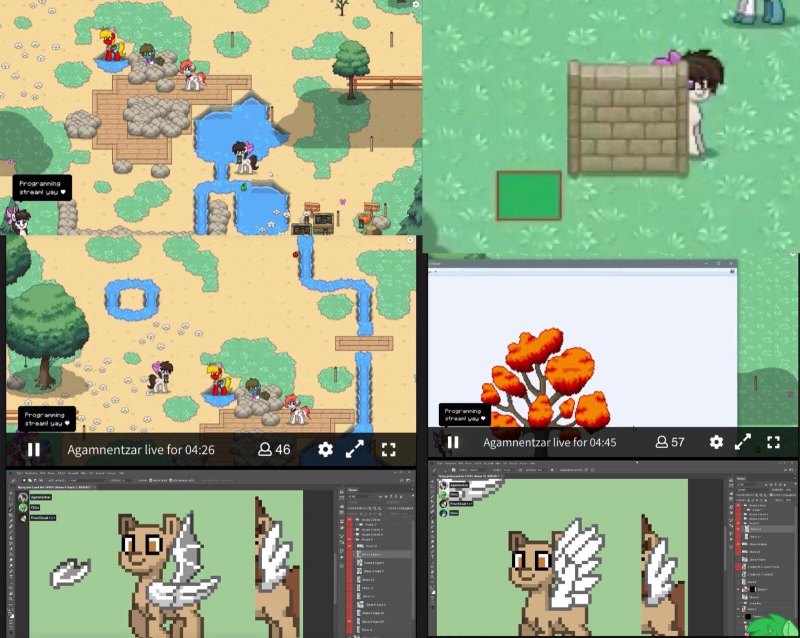Open settings gear on the 57-viewer stream
The height and width of the screenshot is (638, 800).
click(716, 442)
